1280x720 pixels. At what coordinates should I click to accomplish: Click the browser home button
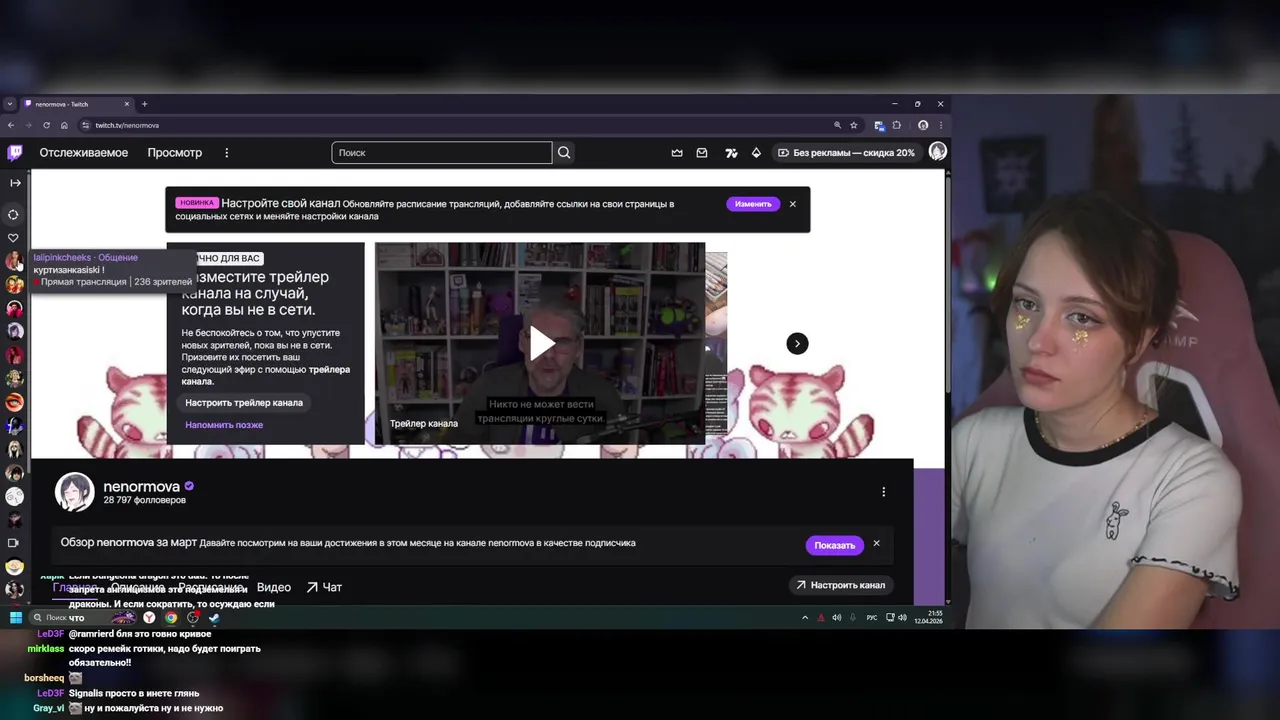(64, 125)
